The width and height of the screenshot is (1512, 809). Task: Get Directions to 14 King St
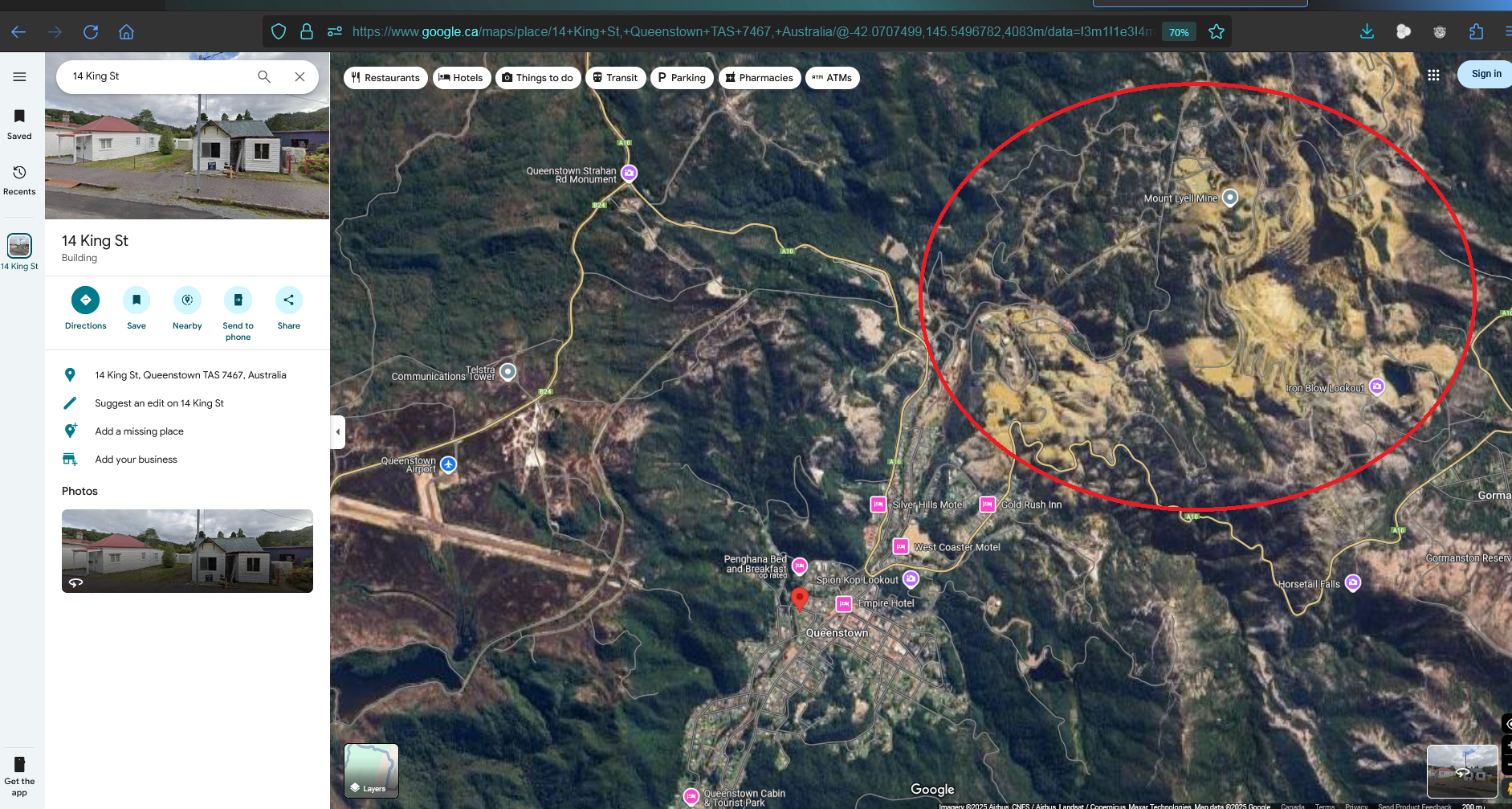coord(85,308)
